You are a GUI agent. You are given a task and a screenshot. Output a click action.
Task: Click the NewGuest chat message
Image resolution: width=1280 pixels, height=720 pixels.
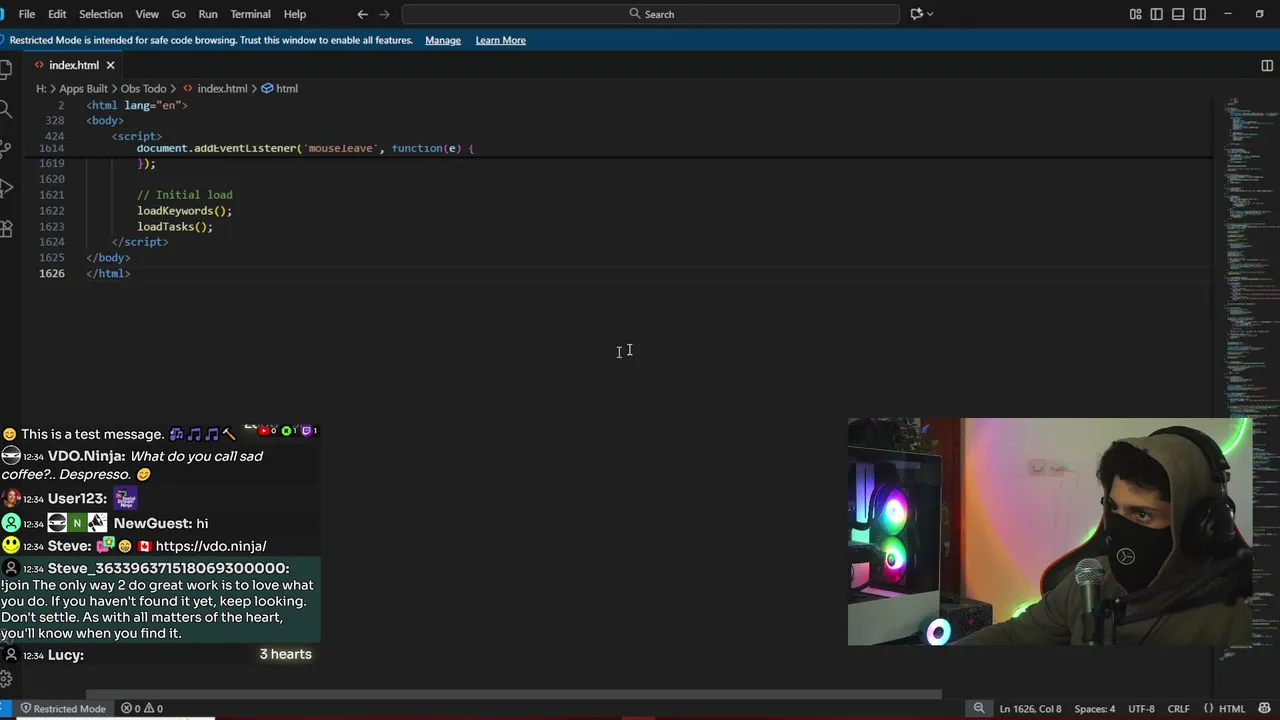coord(160,523)
